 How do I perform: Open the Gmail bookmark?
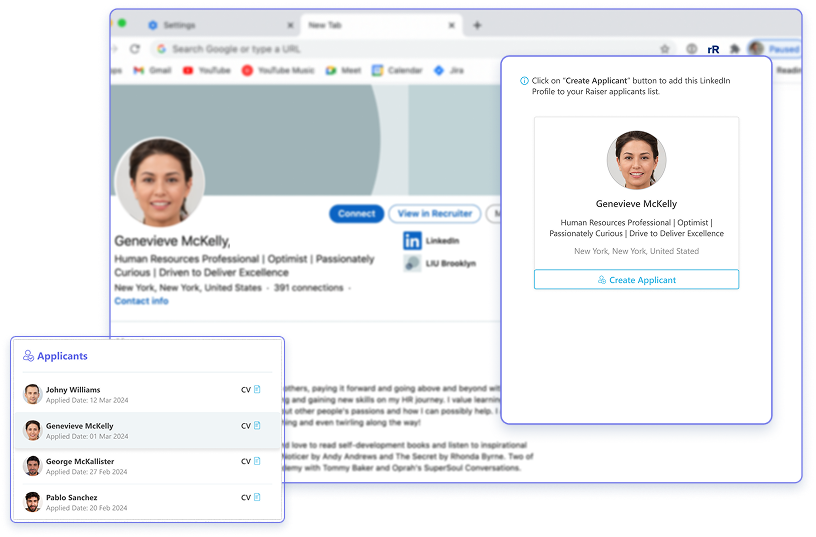point(152,70)
